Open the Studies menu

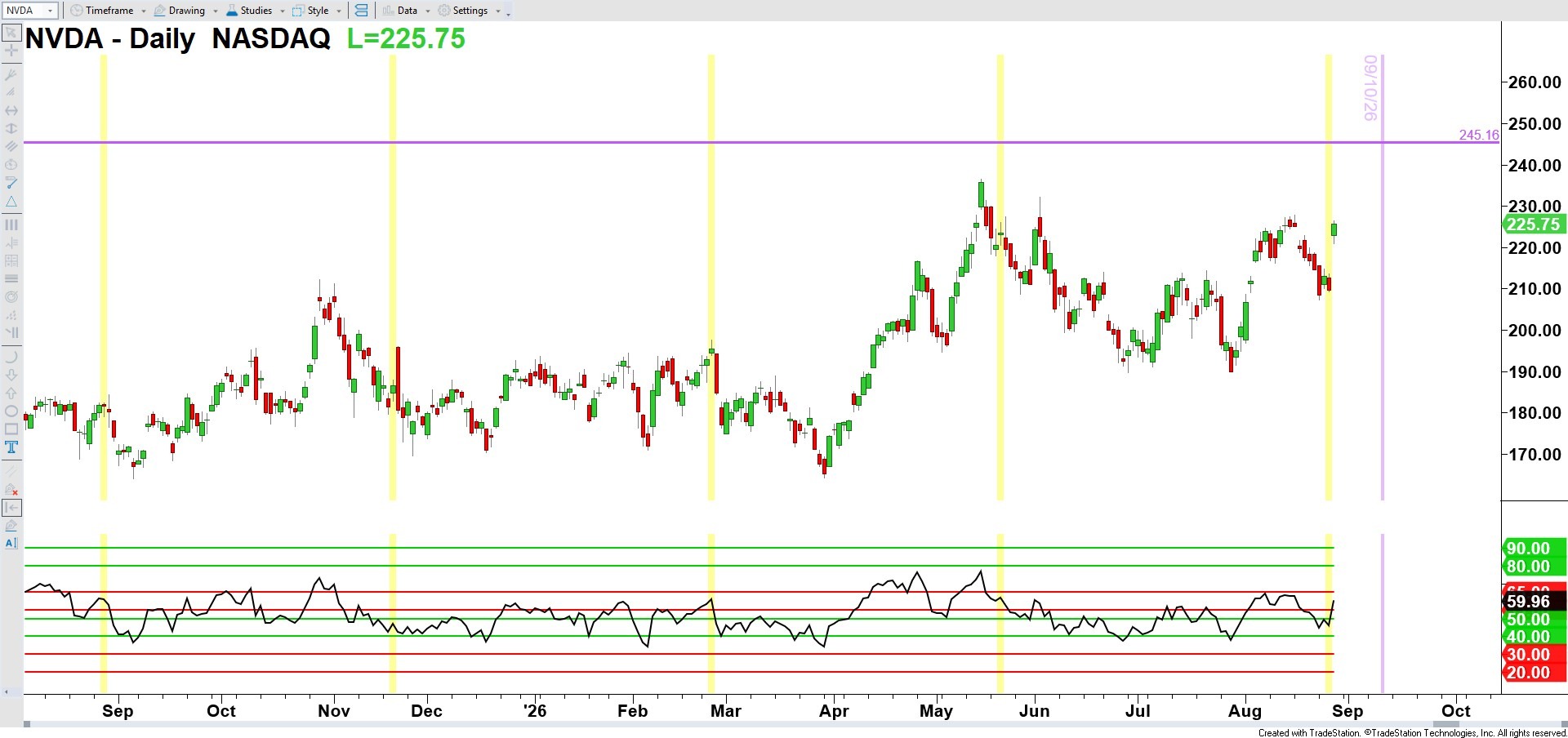coord(249,11)
